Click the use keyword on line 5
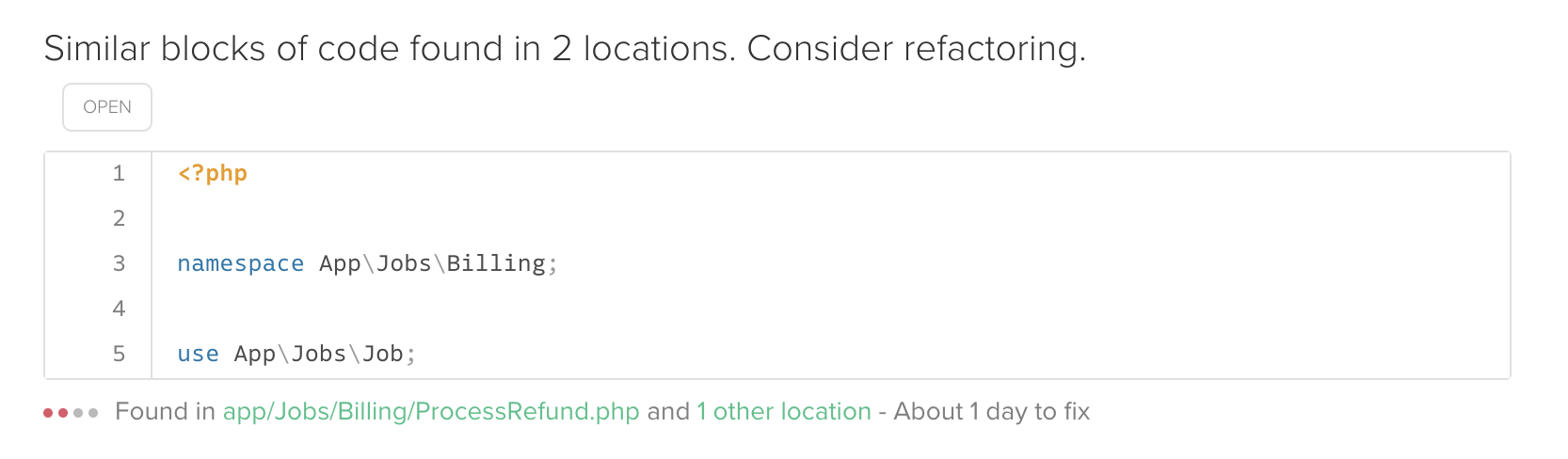Screen dimensions: 1568x459 tap(198, 355)
